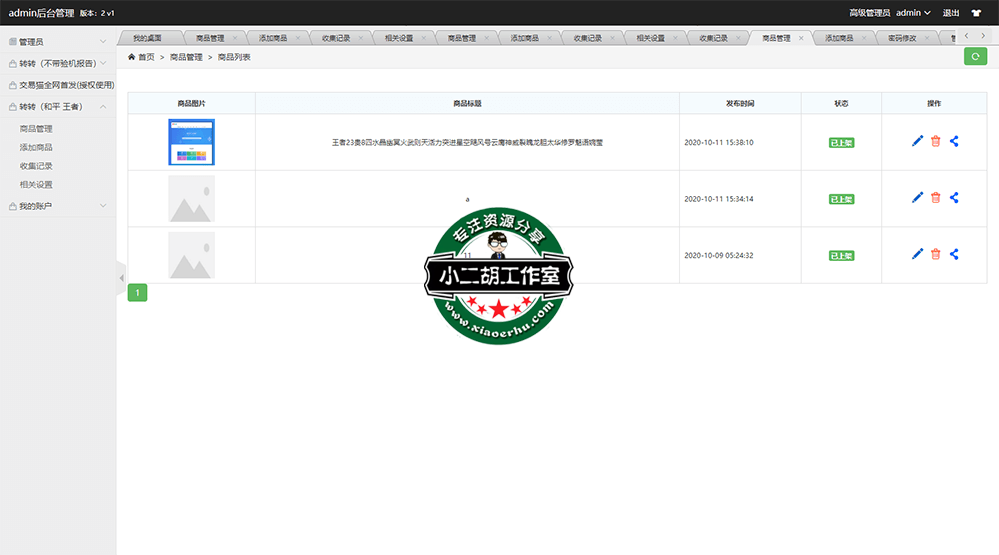Delete the first product using the trash icon
Screen dimensions: 999x555
936,142
